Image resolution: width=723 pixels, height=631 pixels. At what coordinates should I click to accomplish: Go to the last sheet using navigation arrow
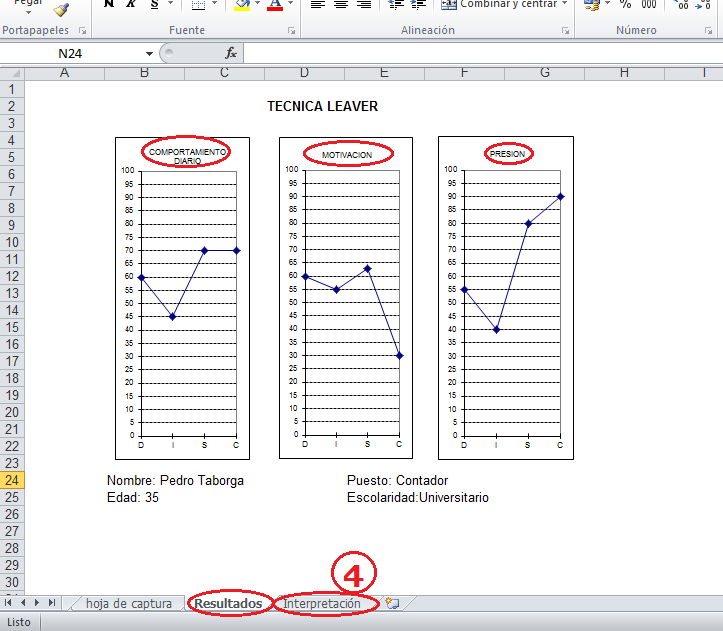(x=52, y=603)
